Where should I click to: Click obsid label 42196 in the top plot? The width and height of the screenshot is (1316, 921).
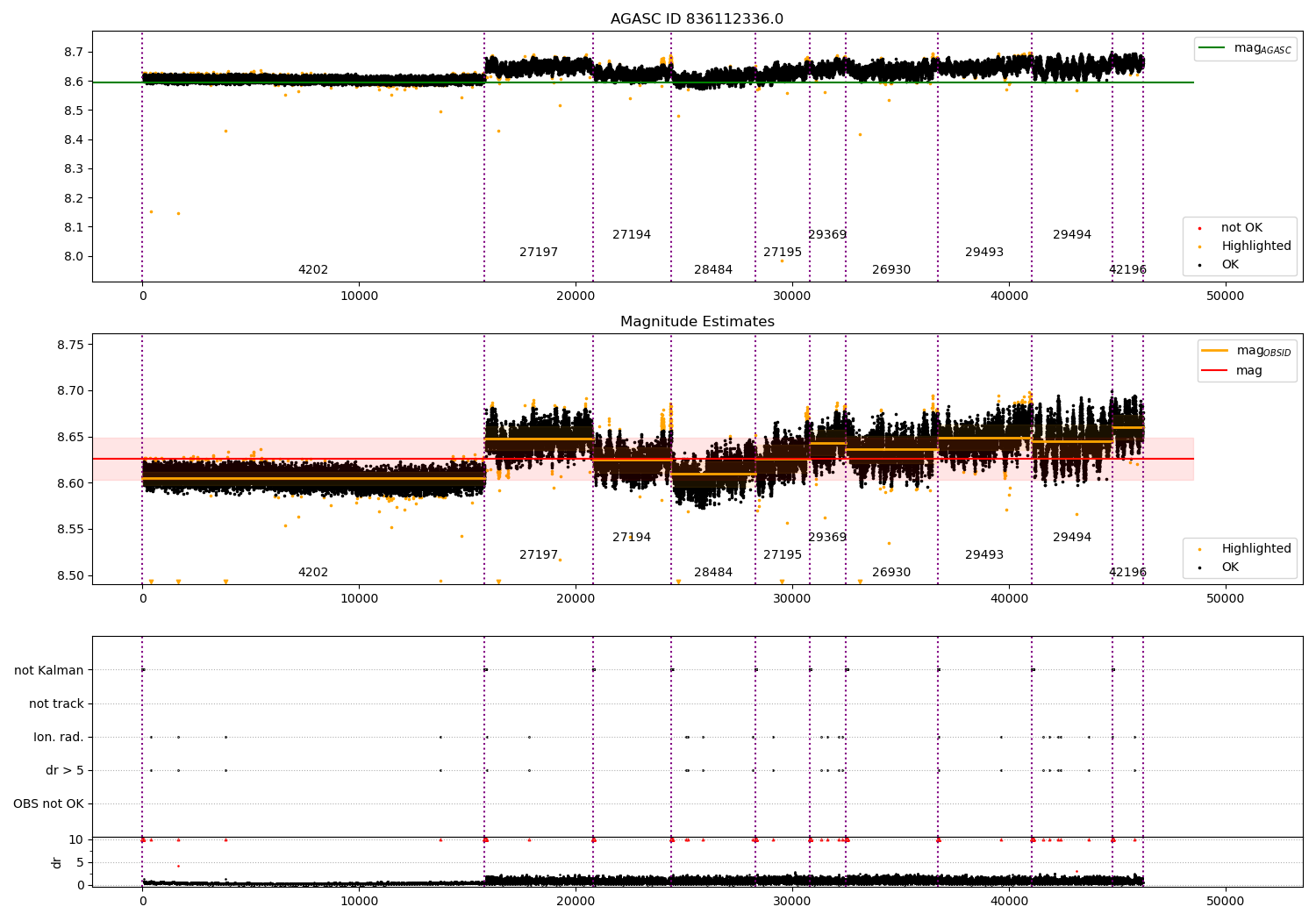tap(1127, 270)
